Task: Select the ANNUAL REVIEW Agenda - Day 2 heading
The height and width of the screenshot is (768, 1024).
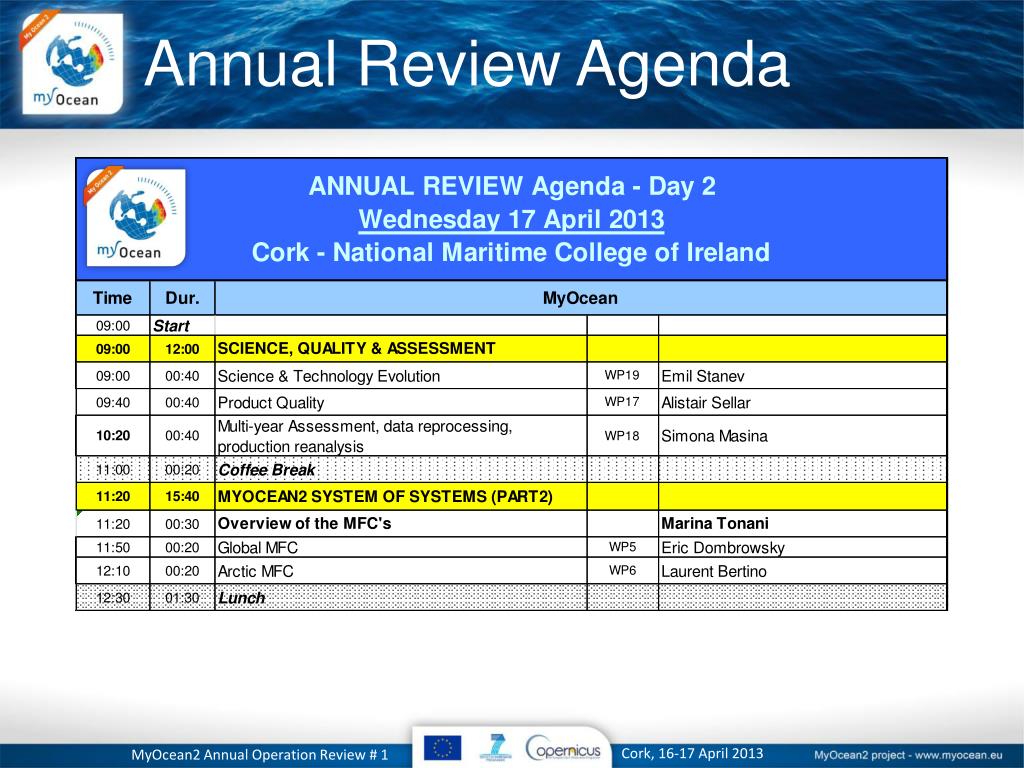Action: point(512,186)
